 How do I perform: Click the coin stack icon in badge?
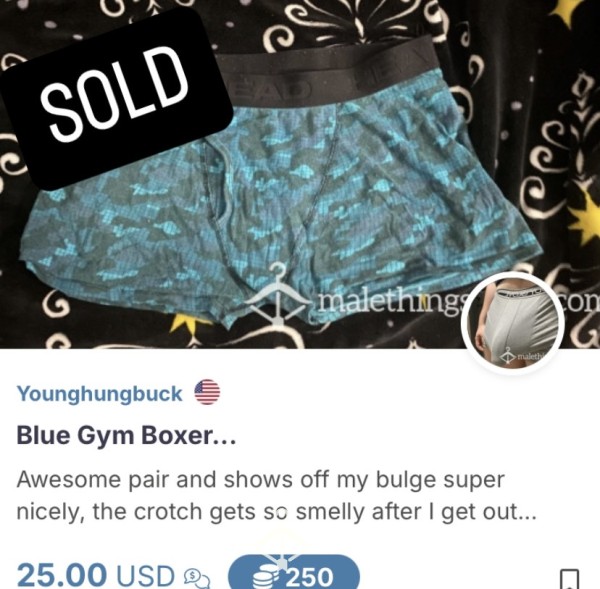tap(267, 577)
